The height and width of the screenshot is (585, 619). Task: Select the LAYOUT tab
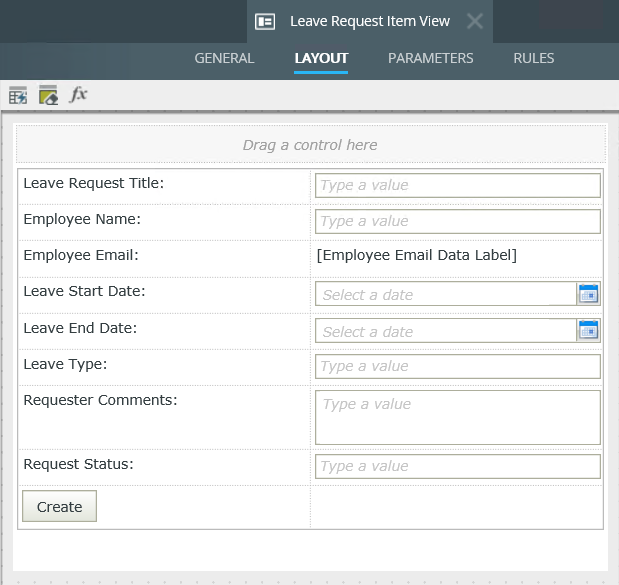pos(321,58)
